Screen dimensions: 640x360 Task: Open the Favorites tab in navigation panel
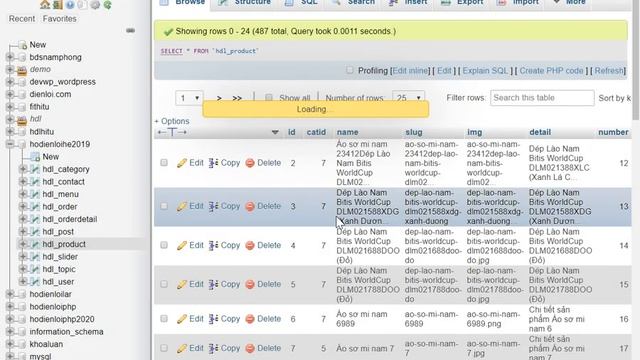[x=59, y=19]
